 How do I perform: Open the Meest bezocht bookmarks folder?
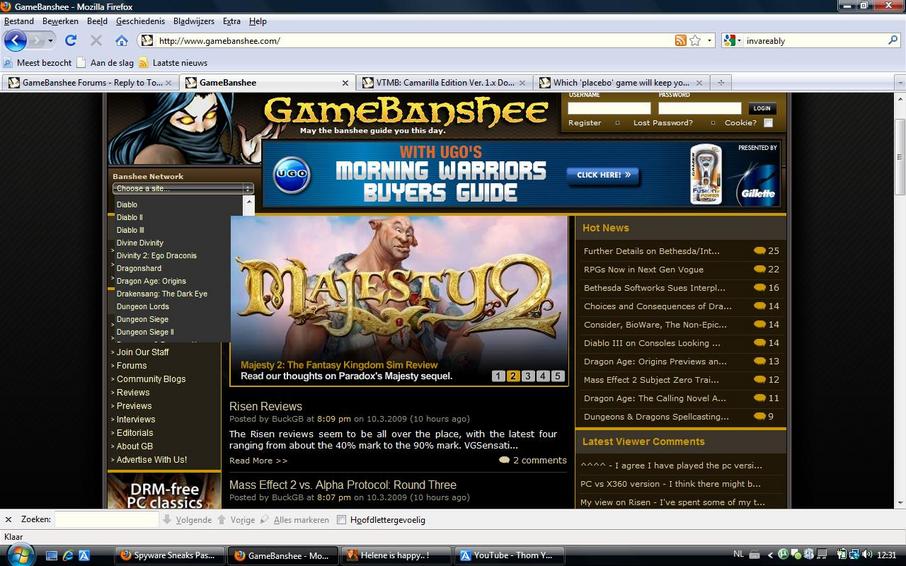[38, 63]
